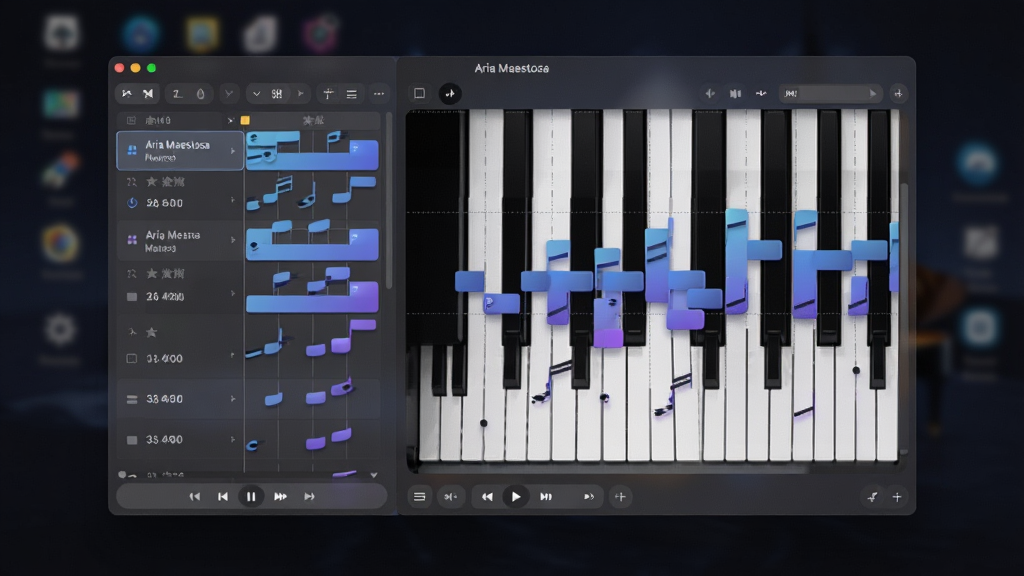Expand the 35 400 row arrow
Screen dimensions: 1024x576
[233, 440]
